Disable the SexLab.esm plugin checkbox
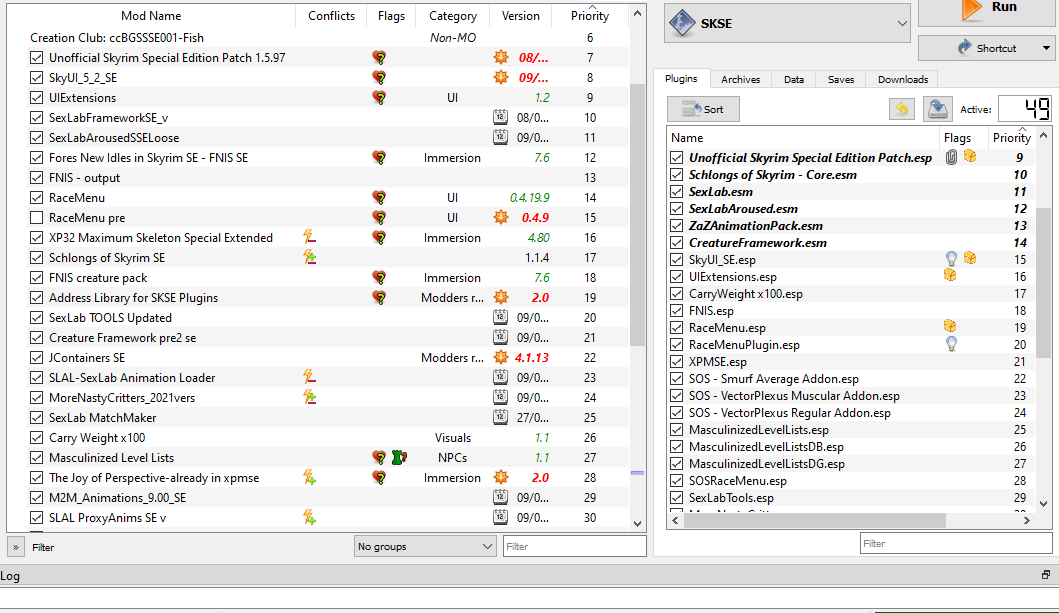The width and height of the screenshot is (1059, 613). (x=677, y=192)
